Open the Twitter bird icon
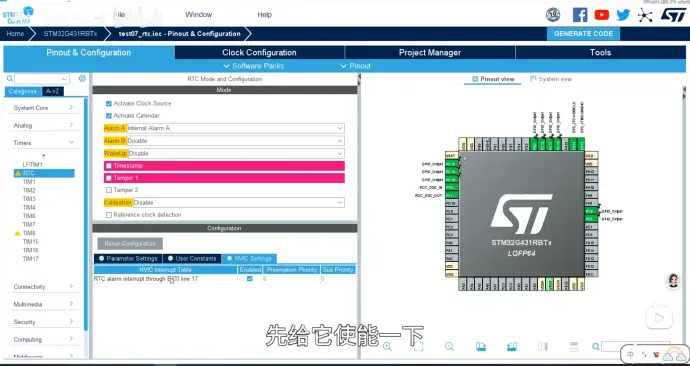Screen dimensions: 690x366 (623, 15)
